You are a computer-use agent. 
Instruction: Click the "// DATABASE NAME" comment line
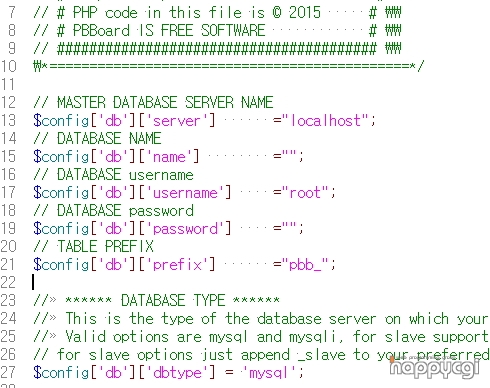97,138
